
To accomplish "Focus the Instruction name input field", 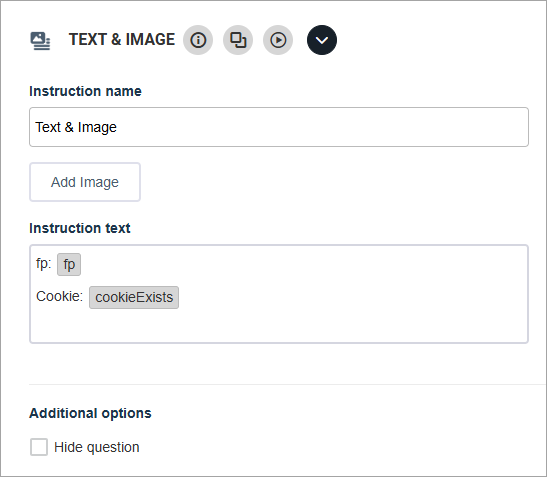I will click(279, 127).
